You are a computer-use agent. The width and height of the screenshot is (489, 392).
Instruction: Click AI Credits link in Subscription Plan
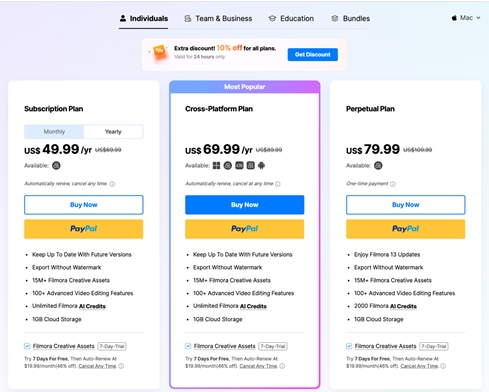pos(92,306)
